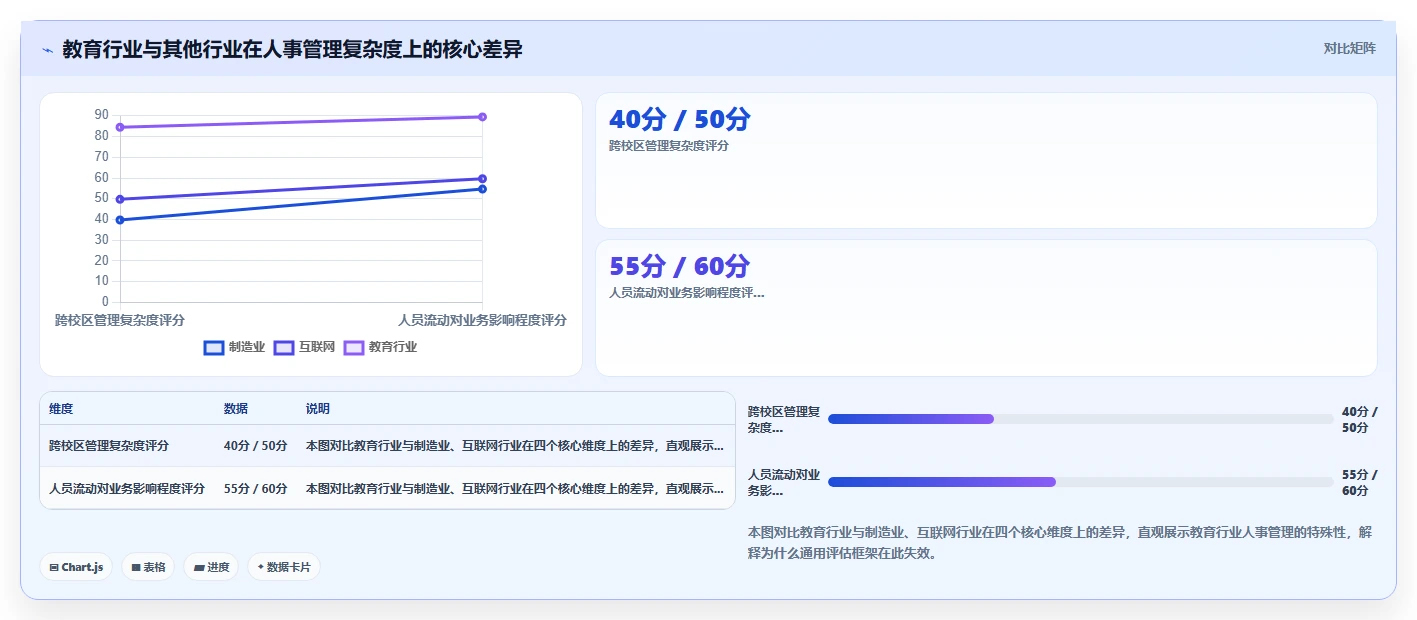The width and height of the screenshot is (1417, 620).
Task: Click the 40分 / 50分 progress value label
Action: [x=1360, y=419]
